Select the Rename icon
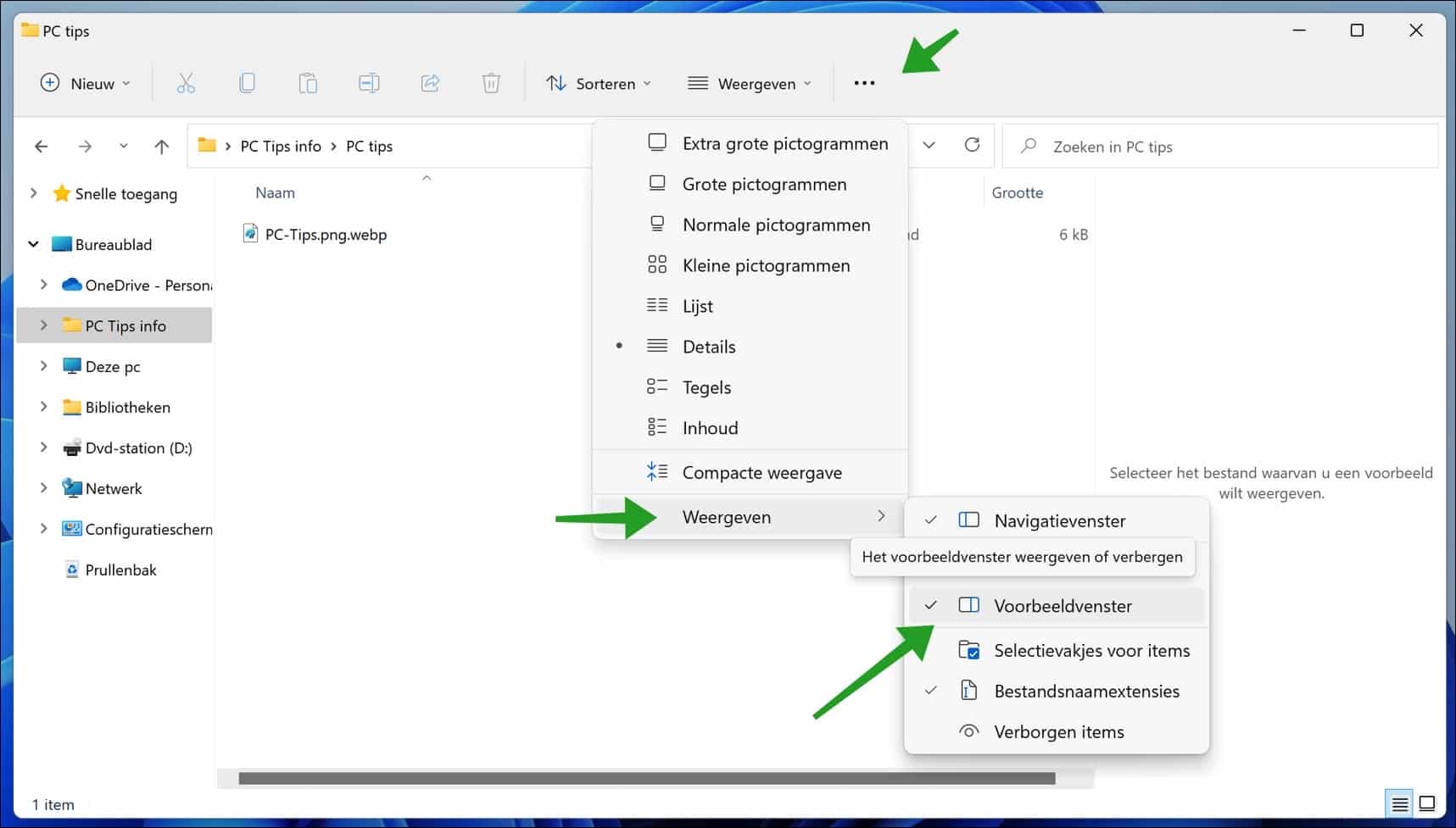 [369, 82]
